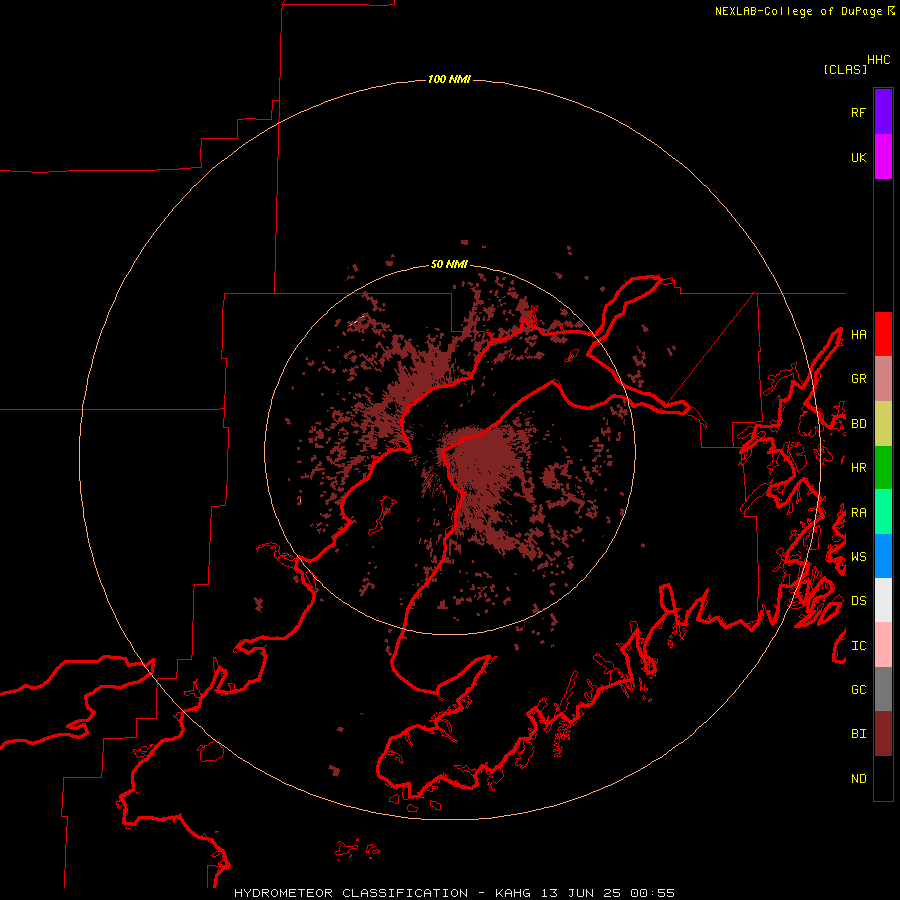Screen dimensions: 900x900
Task: Click the GR pink legend swatch
Action: pyautogui.click(x=883, y=379)
